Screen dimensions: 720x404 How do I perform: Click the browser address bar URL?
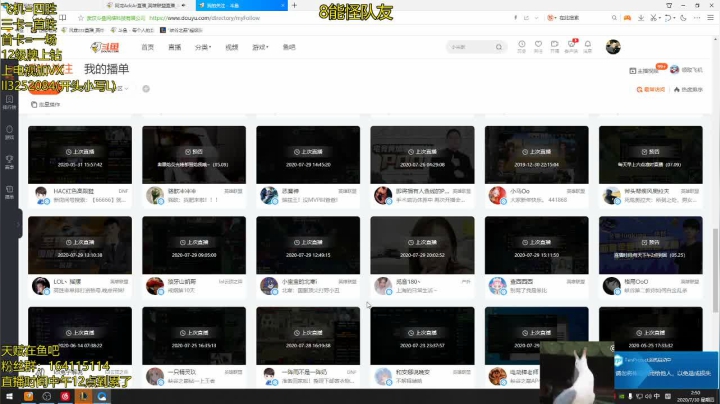tap(205, 18)
